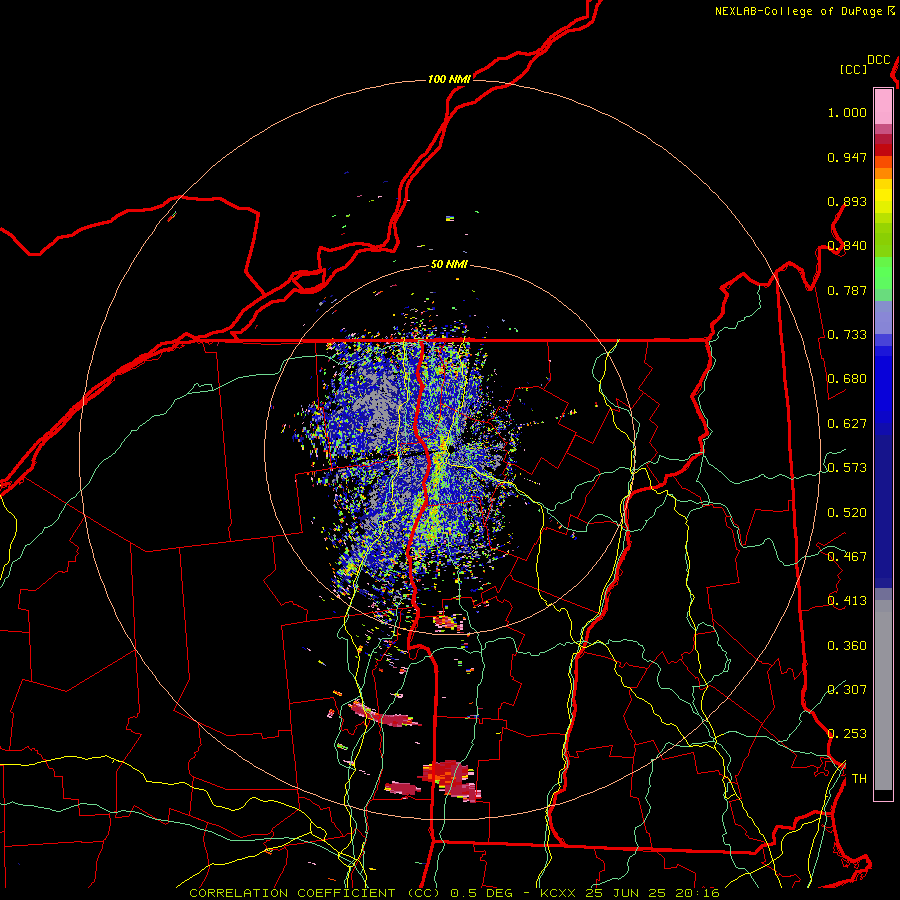Select the 0.520 color scale value

coord(847,513)
